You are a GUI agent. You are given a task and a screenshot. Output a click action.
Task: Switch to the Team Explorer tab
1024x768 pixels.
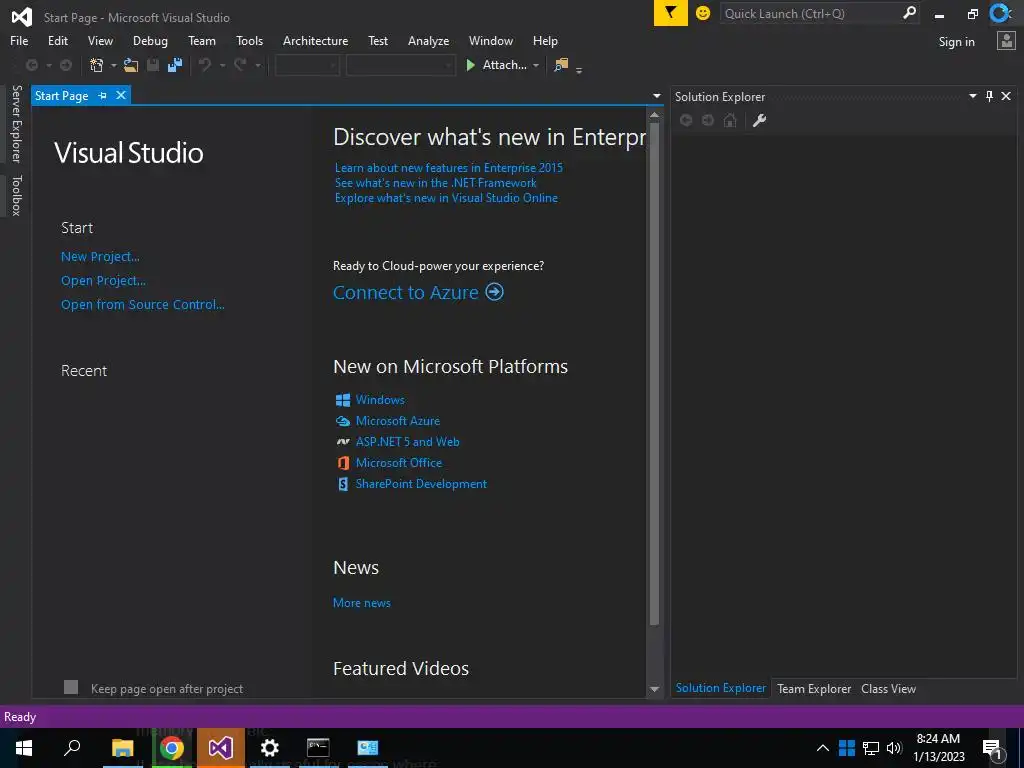tap(814, 688)
